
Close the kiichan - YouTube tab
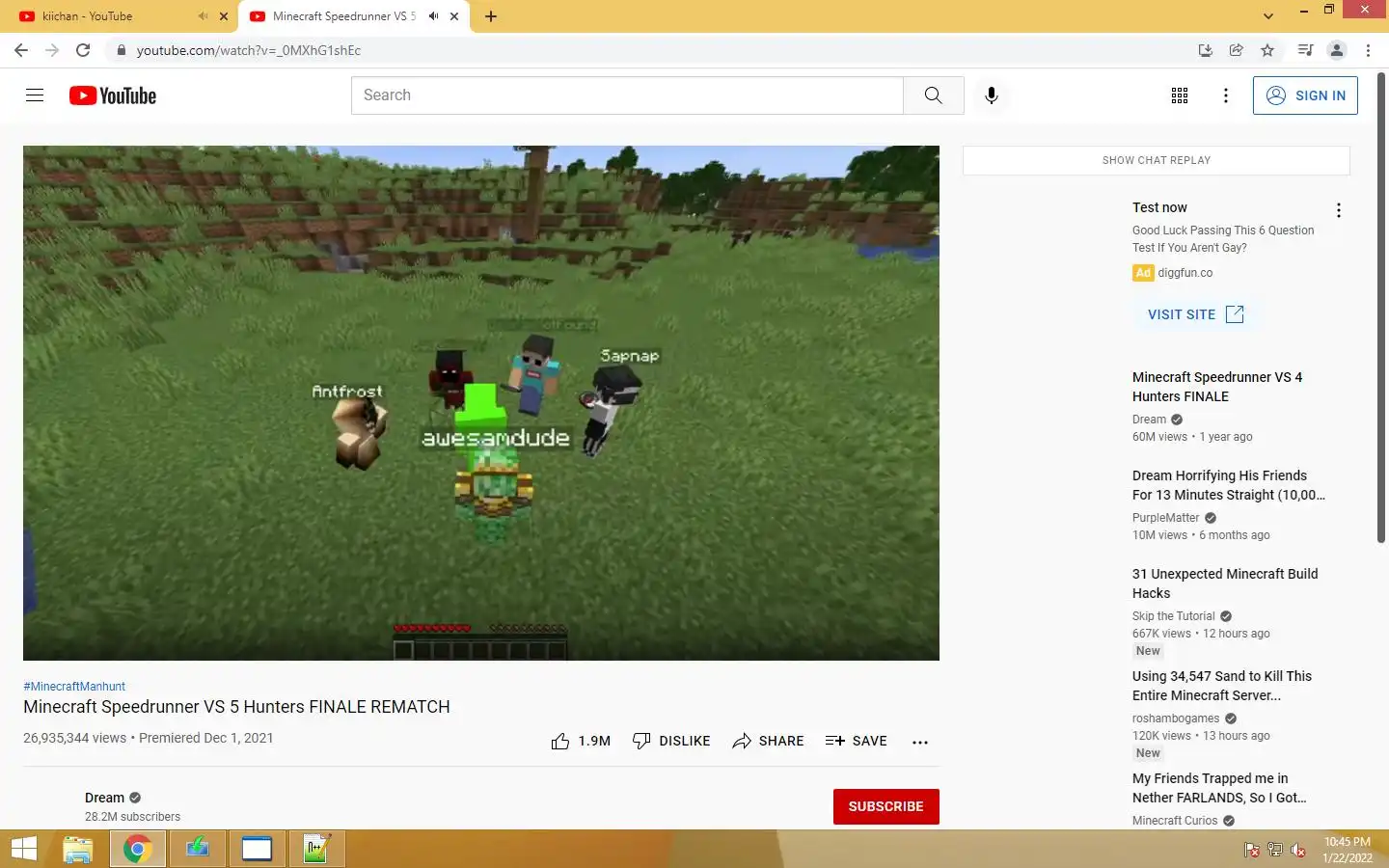(x=224, y=16)
